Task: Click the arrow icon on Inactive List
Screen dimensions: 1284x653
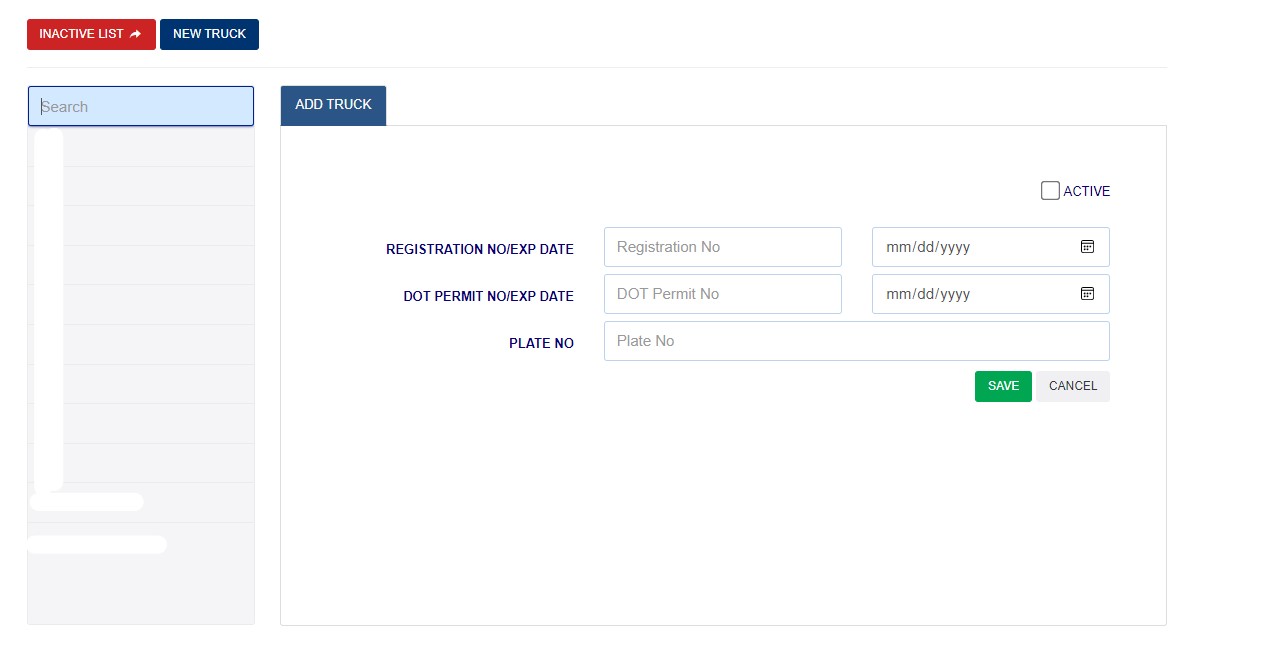Action: tap(136, 34)
